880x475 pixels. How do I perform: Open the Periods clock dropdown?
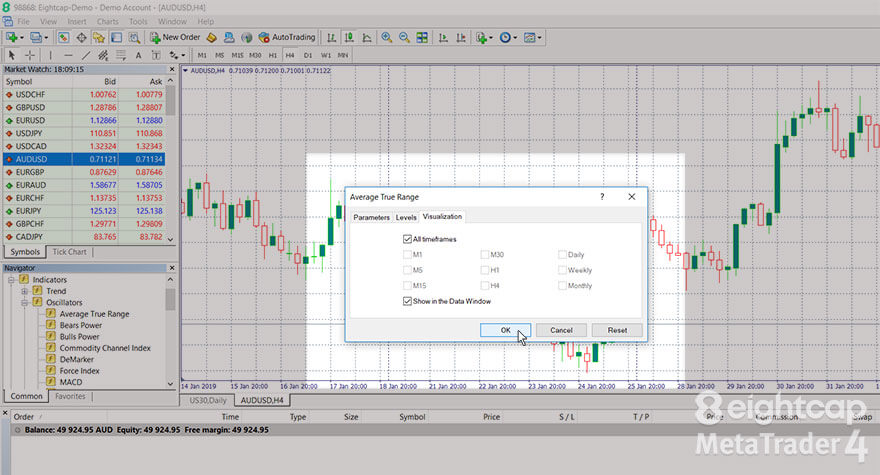click(x=515, y=38)
